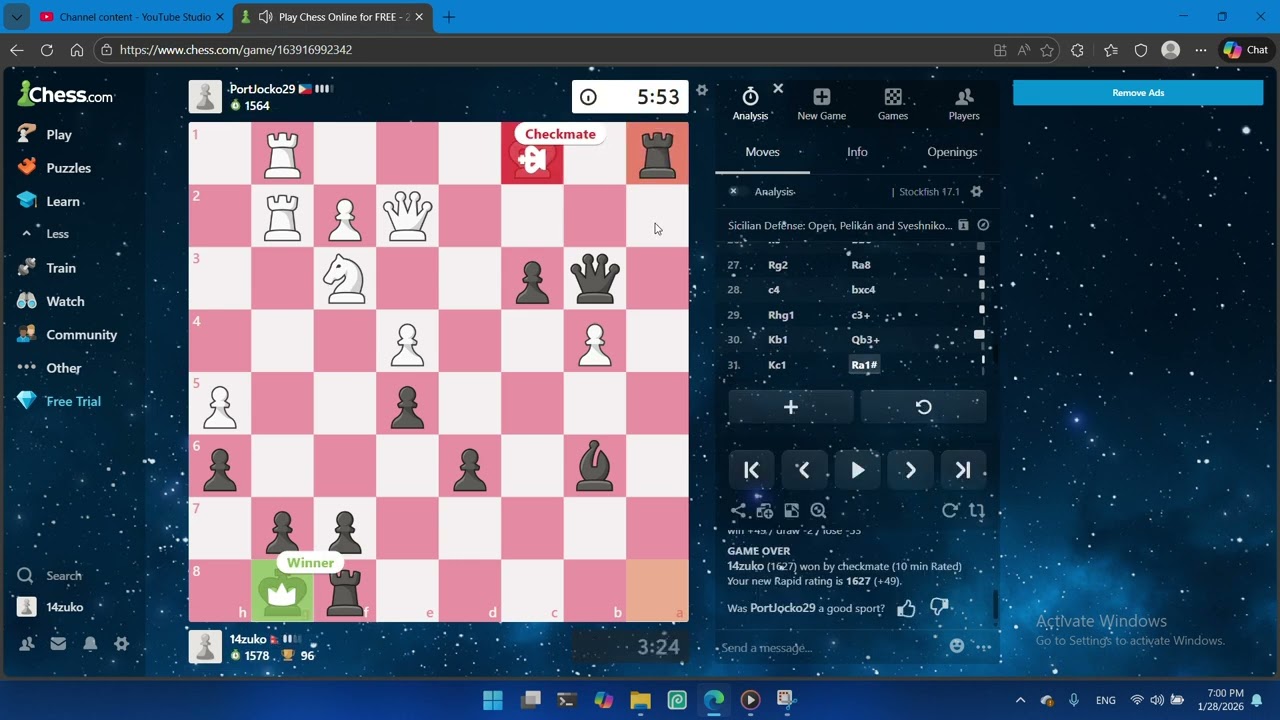Open the Players tab

[x=964, y=103]
